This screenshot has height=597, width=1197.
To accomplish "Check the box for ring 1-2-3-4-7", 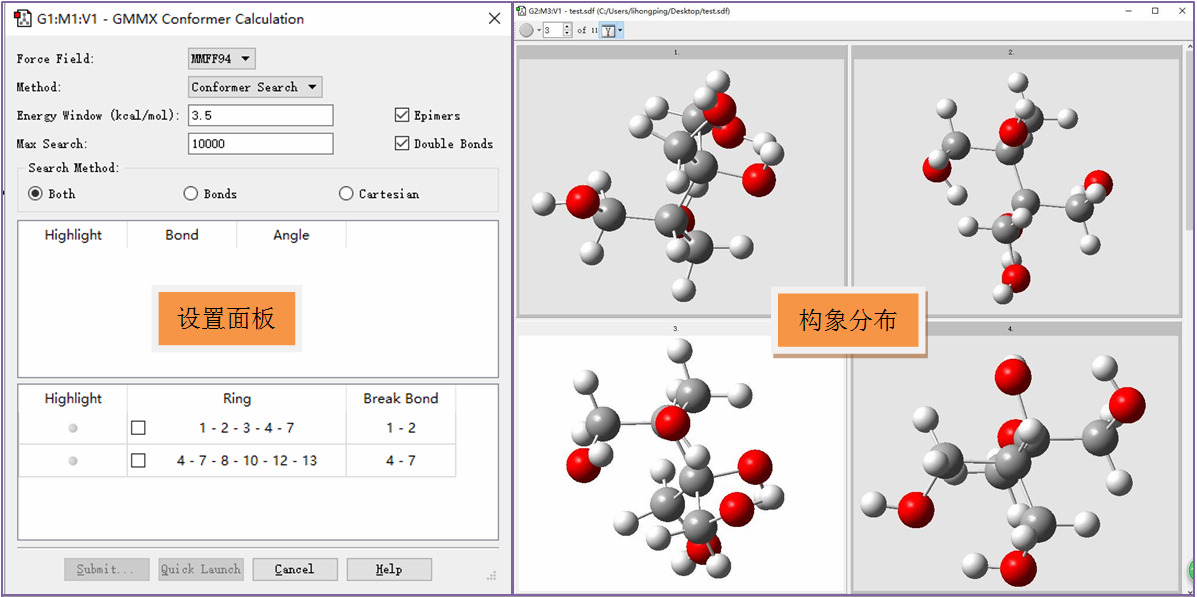I will pyautogui.click(x=138, y=428).
